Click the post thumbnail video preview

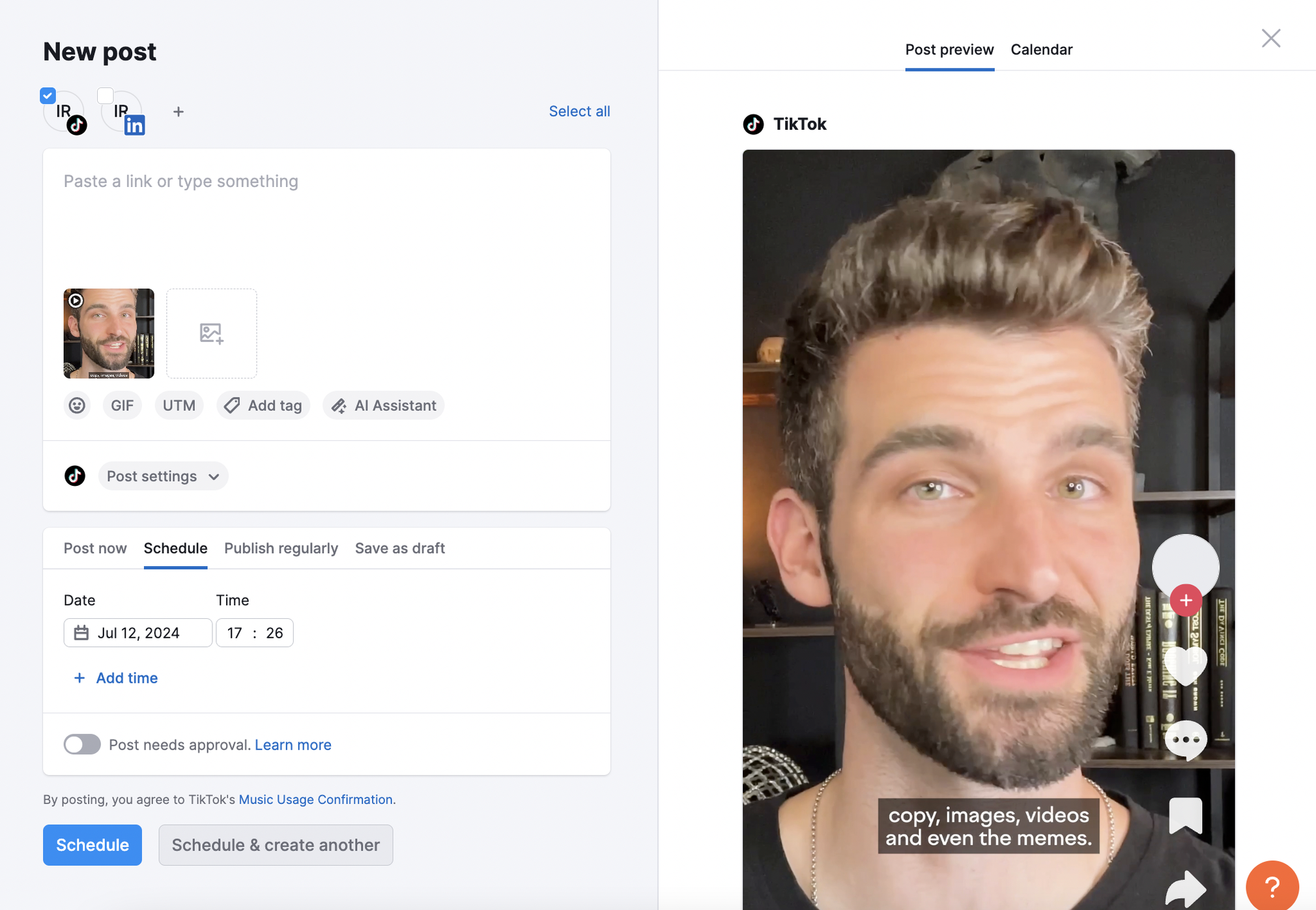[x=108, y=333]
